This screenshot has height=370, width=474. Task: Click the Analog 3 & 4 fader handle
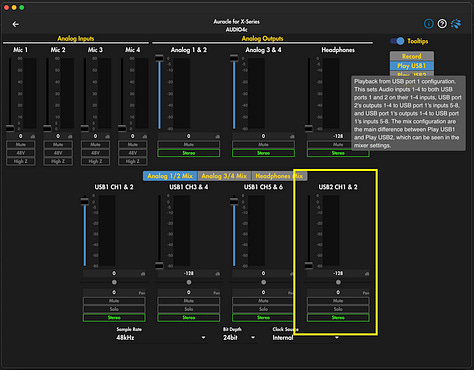234,58
